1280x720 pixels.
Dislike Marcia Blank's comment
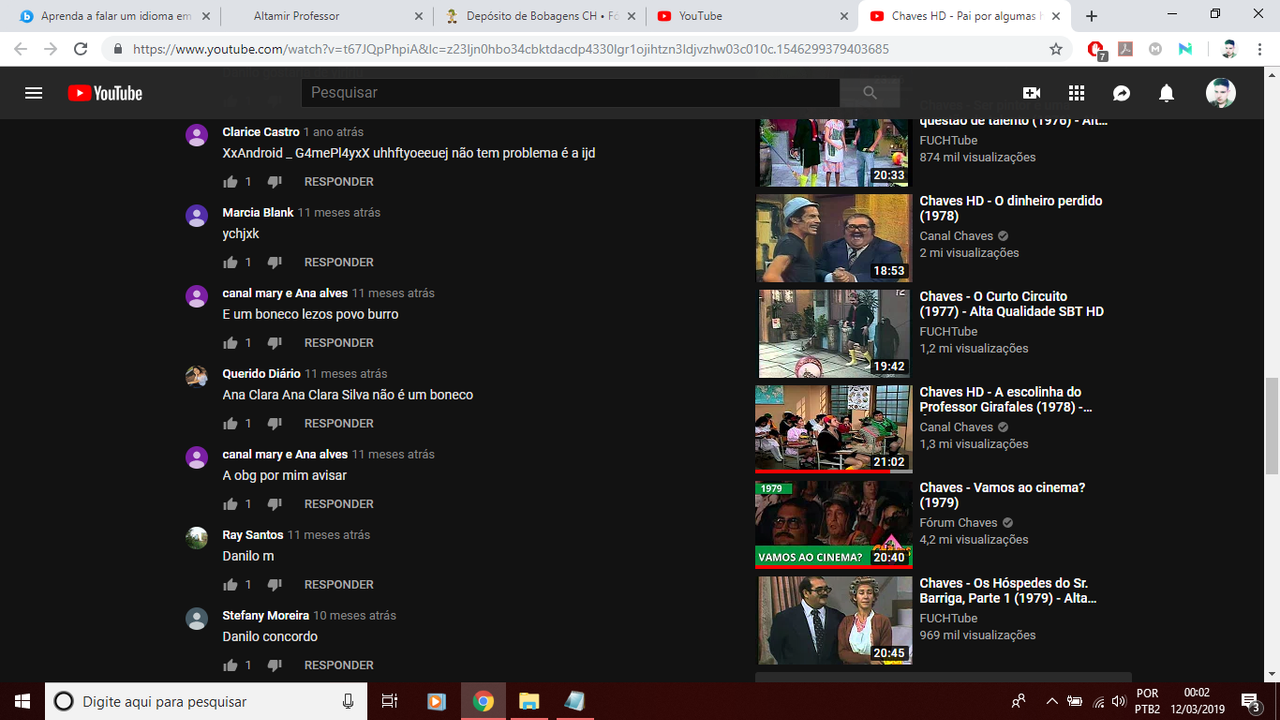tap(275, 262)
